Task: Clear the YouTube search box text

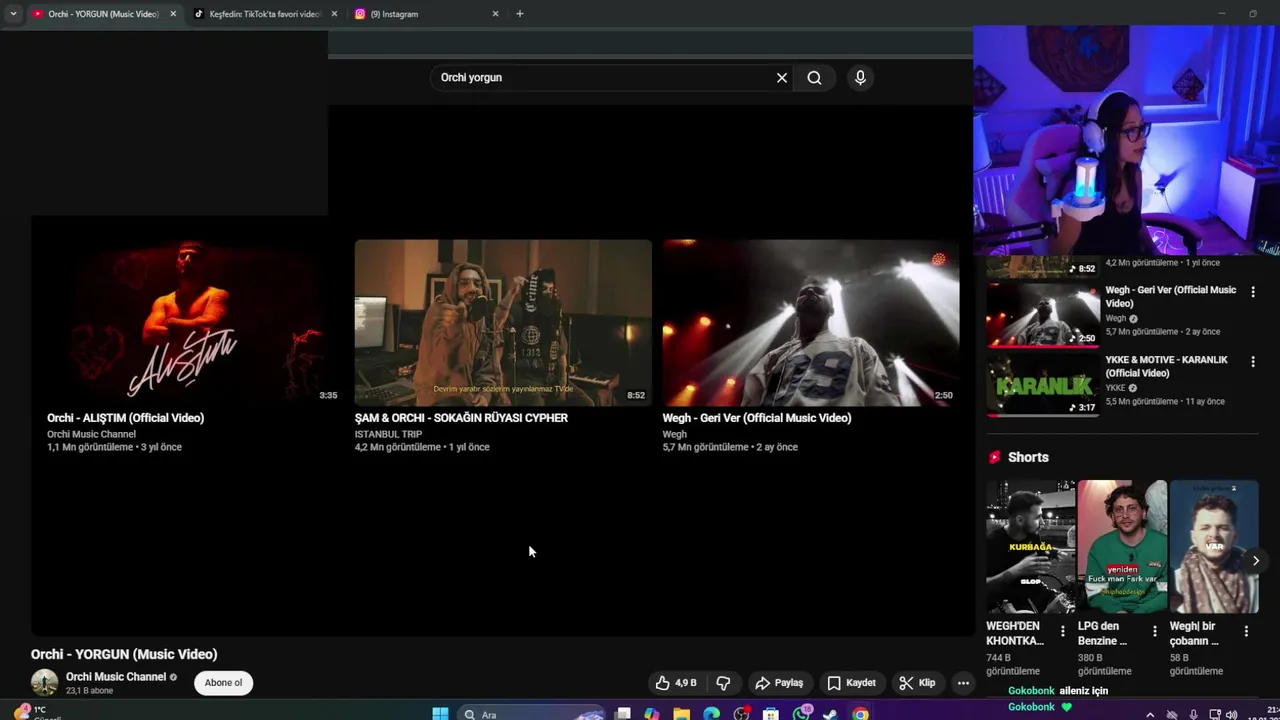Action: click(782, 78)
